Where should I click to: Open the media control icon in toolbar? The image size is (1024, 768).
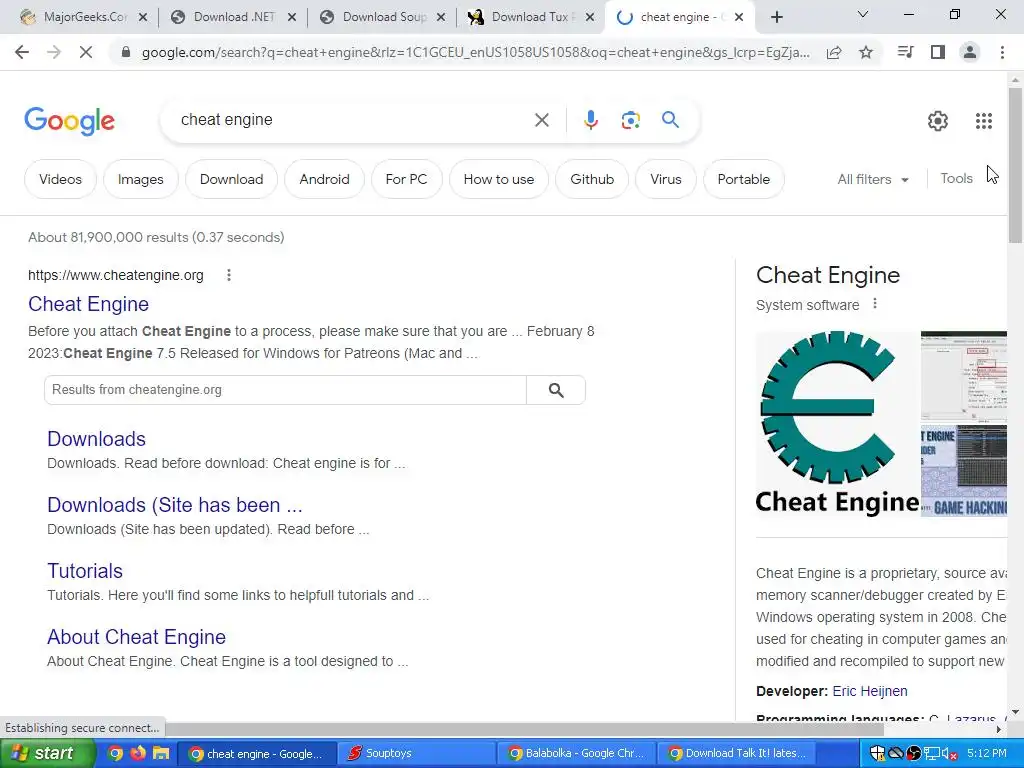(905, 52)
